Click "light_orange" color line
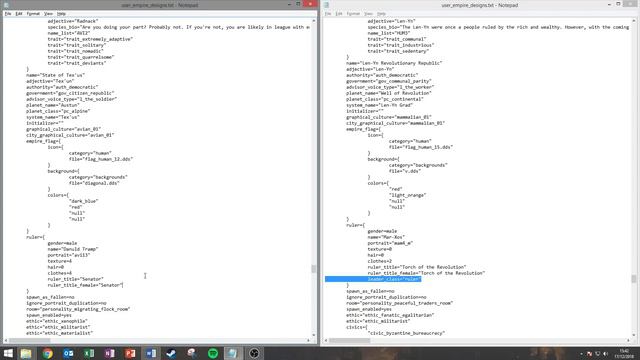The height and width of the screenshot is (360, 640). click(407, 195)
